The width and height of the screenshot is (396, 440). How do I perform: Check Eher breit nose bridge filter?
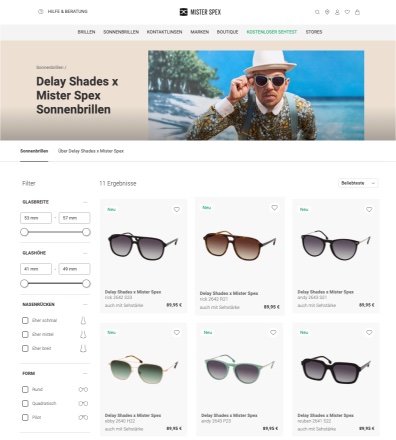click(25, 348)
